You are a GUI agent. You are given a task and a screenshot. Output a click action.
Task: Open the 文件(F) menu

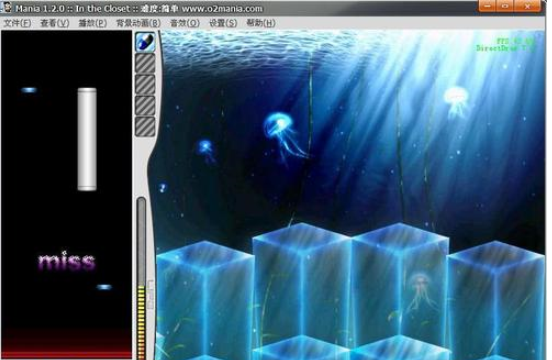17,23
